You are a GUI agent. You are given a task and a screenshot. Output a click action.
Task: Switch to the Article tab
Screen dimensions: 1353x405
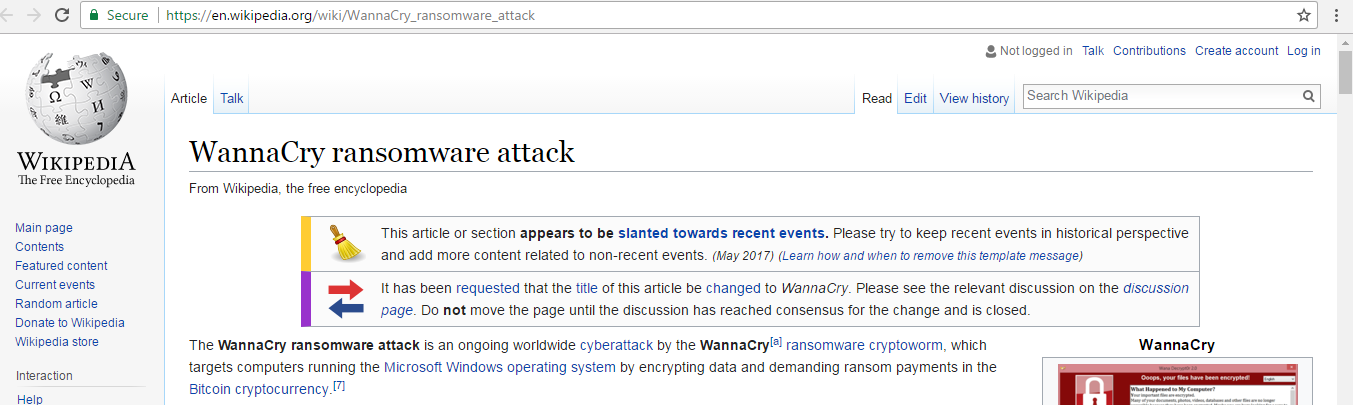pyautogui.click(x=189, y=98)
